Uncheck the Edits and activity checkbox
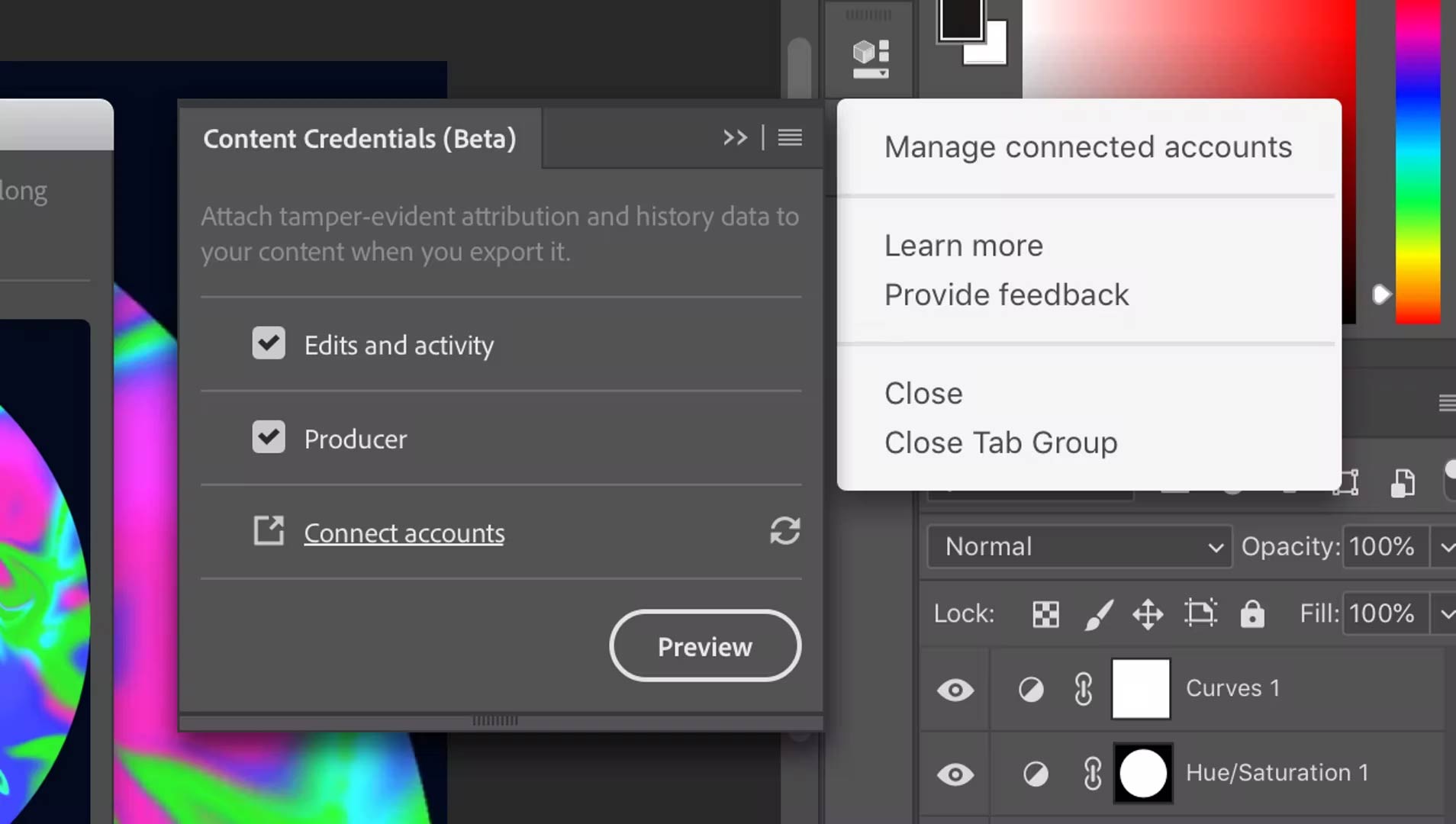The width and height of the screenshot is (1456, 824). pyautogui.click(x=268, y=343)
